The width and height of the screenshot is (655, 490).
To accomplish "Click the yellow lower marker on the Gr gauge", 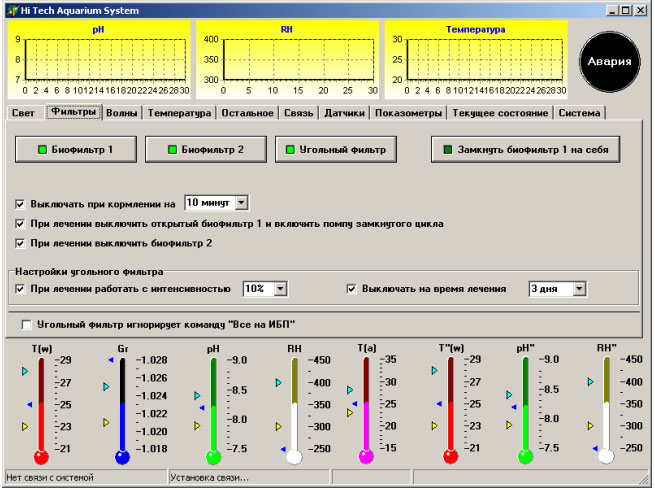I will pyautogui.click(x=107, y=423).
